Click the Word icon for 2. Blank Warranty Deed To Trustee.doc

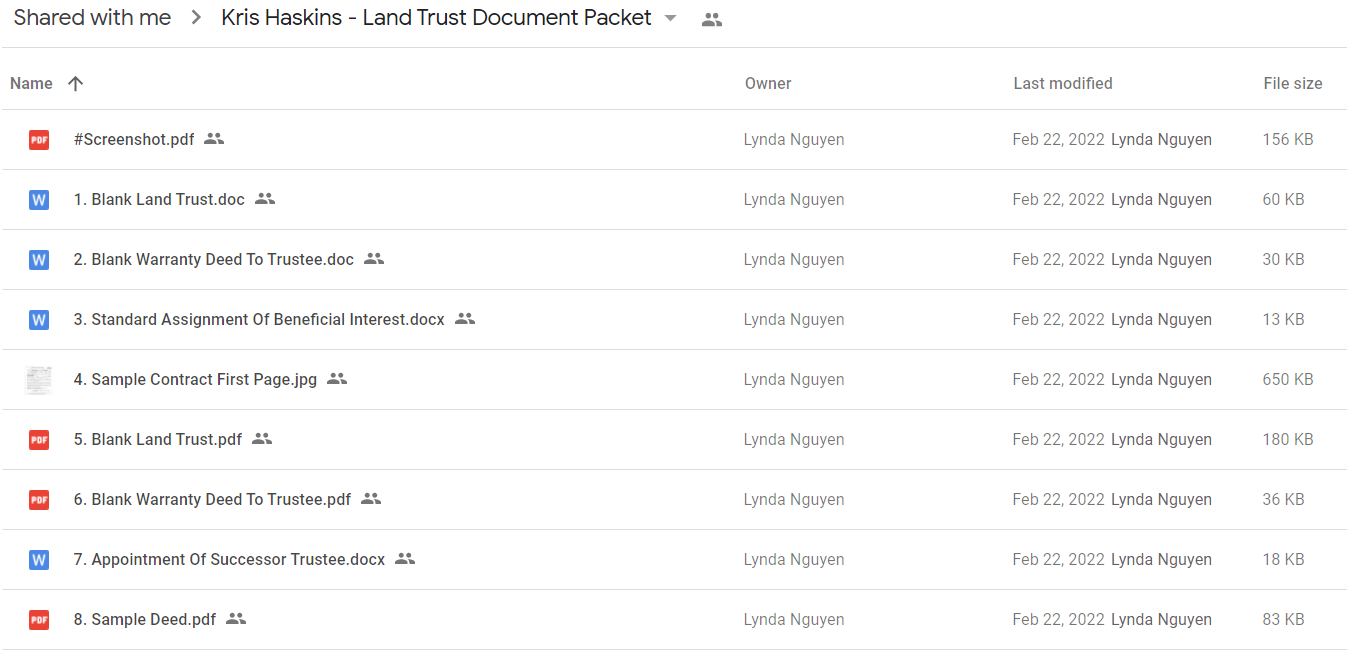(39, 260)
